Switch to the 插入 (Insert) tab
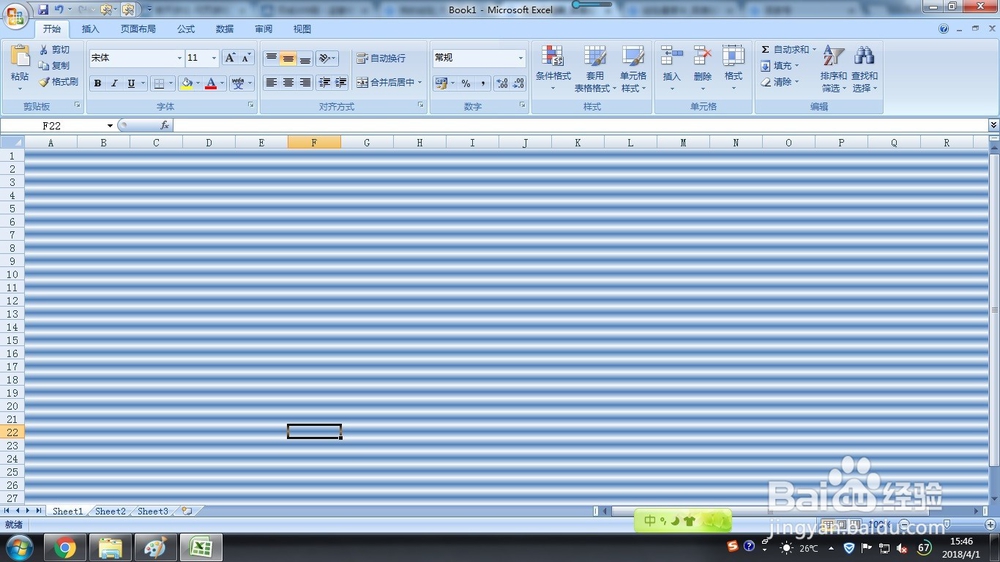This screenshot has height=562, width=1000. pyautogui.click(x=91, y=29)
